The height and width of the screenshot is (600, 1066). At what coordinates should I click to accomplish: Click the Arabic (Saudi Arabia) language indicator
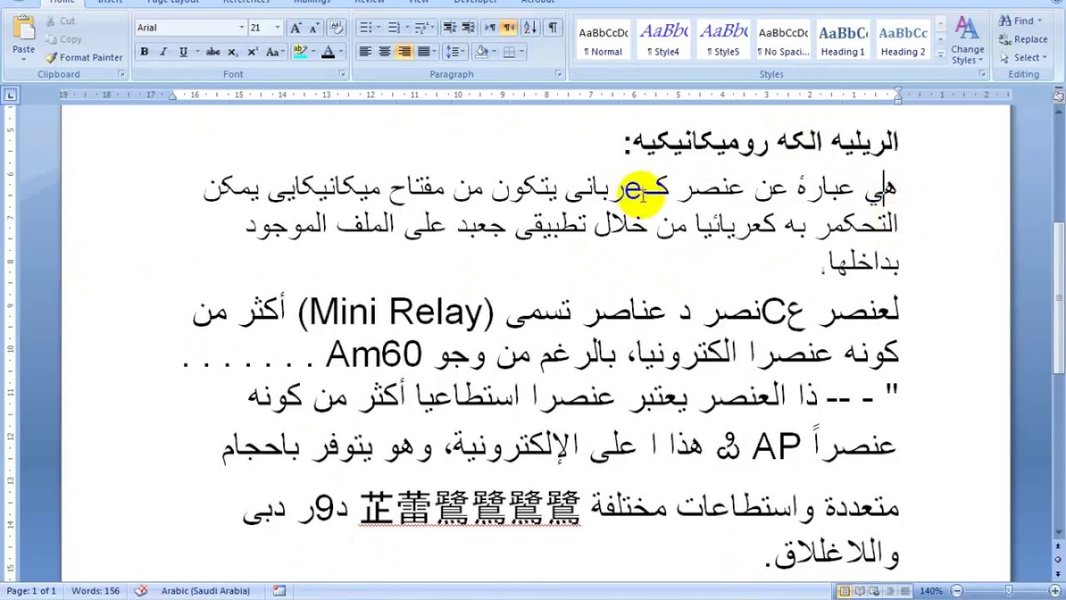point(205,590)
